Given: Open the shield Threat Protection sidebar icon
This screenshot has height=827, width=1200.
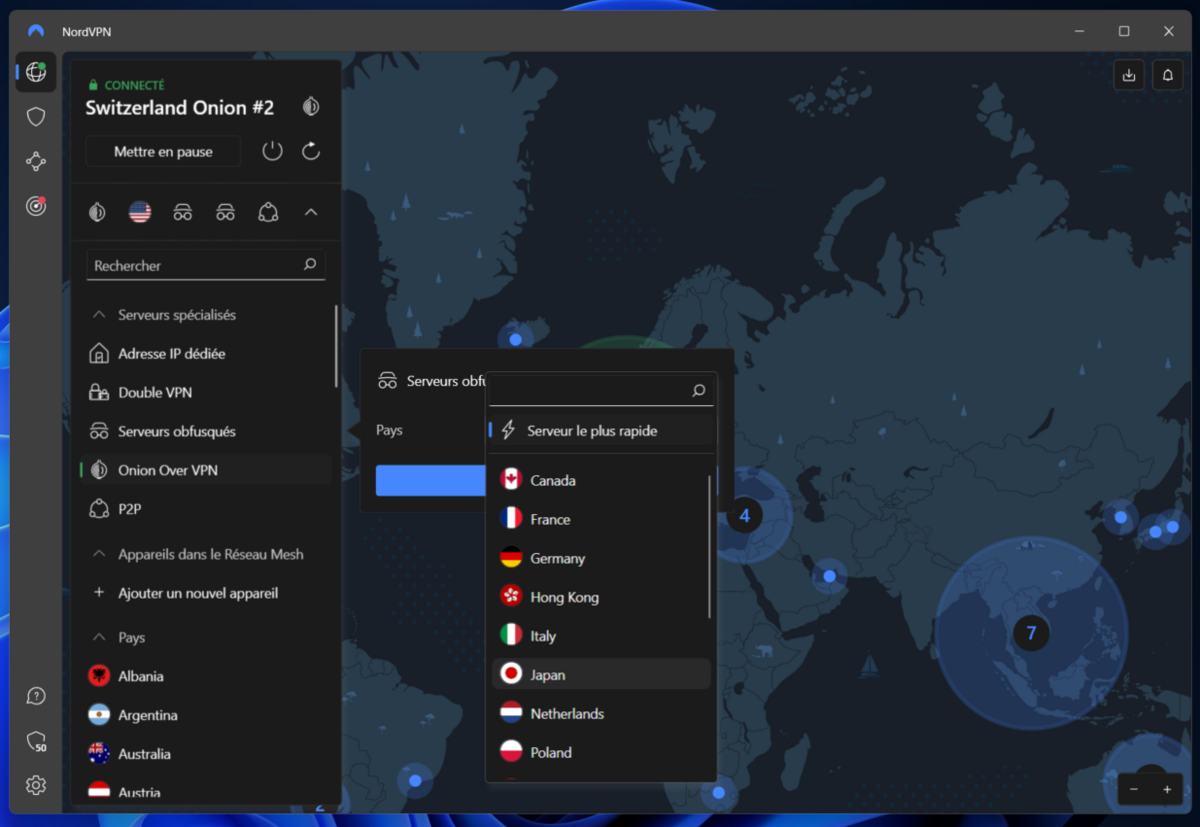Looking at the screenshot, I should (x=36, y=117).
